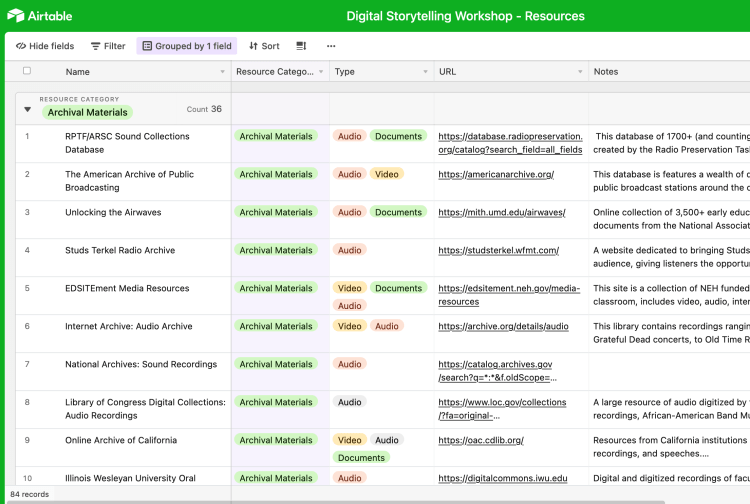Viewport: 750px width, 504px height.
Task: Open the Hide fields menu
Action: pos(45,46)
